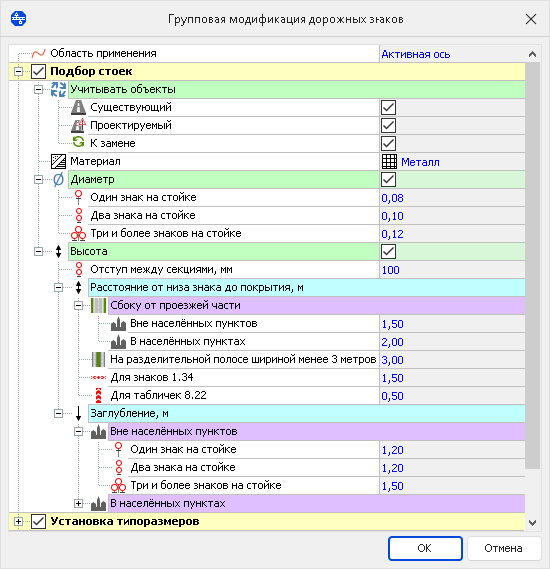Click the Отмена button
550x569 pixels.
coord(504,548)
